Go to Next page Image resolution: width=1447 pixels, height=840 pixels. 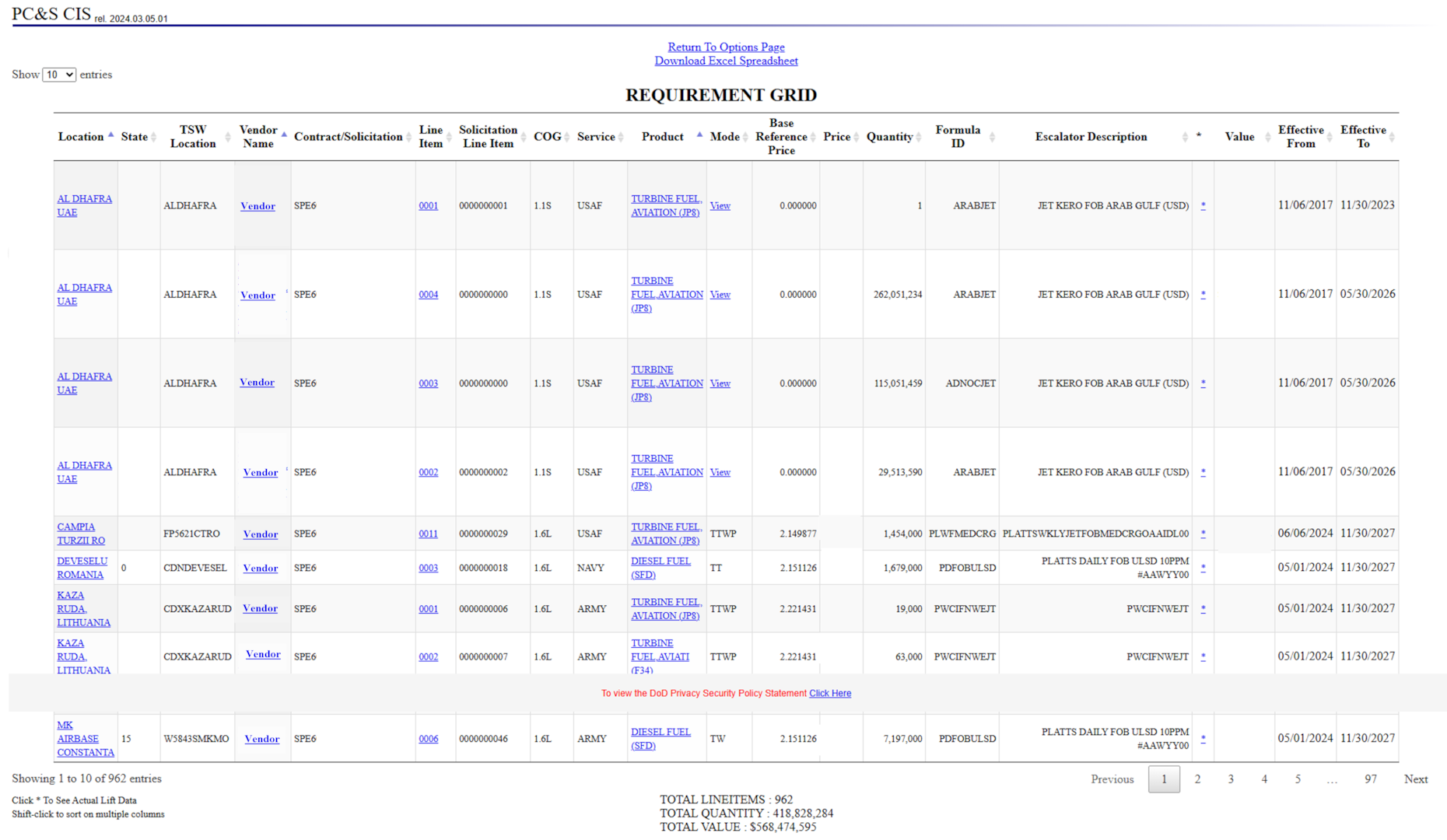pyautogui.click(x=1416, y=779)
